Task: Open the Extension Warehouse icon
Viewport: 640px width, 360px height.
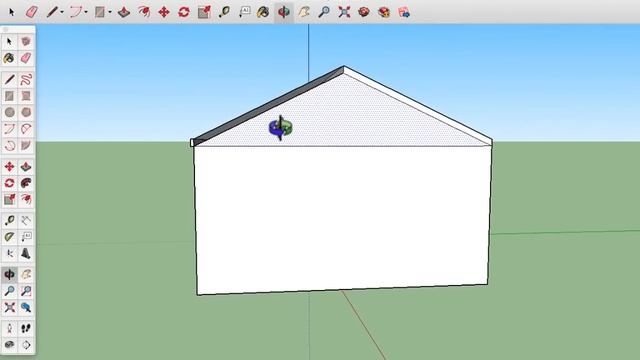Action: [x=384, y=12]
